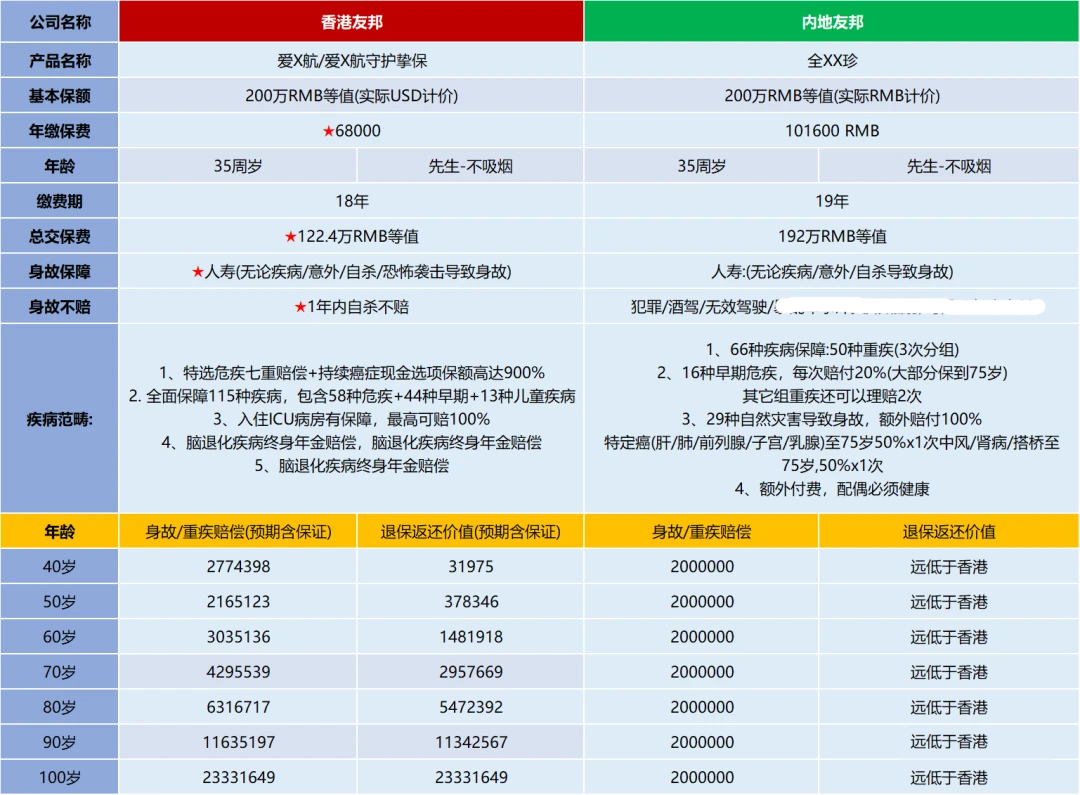The height and width of the screenshot is (795, 1080).
Task: Select the 11342567 surrender value cell
Action: 470,742
